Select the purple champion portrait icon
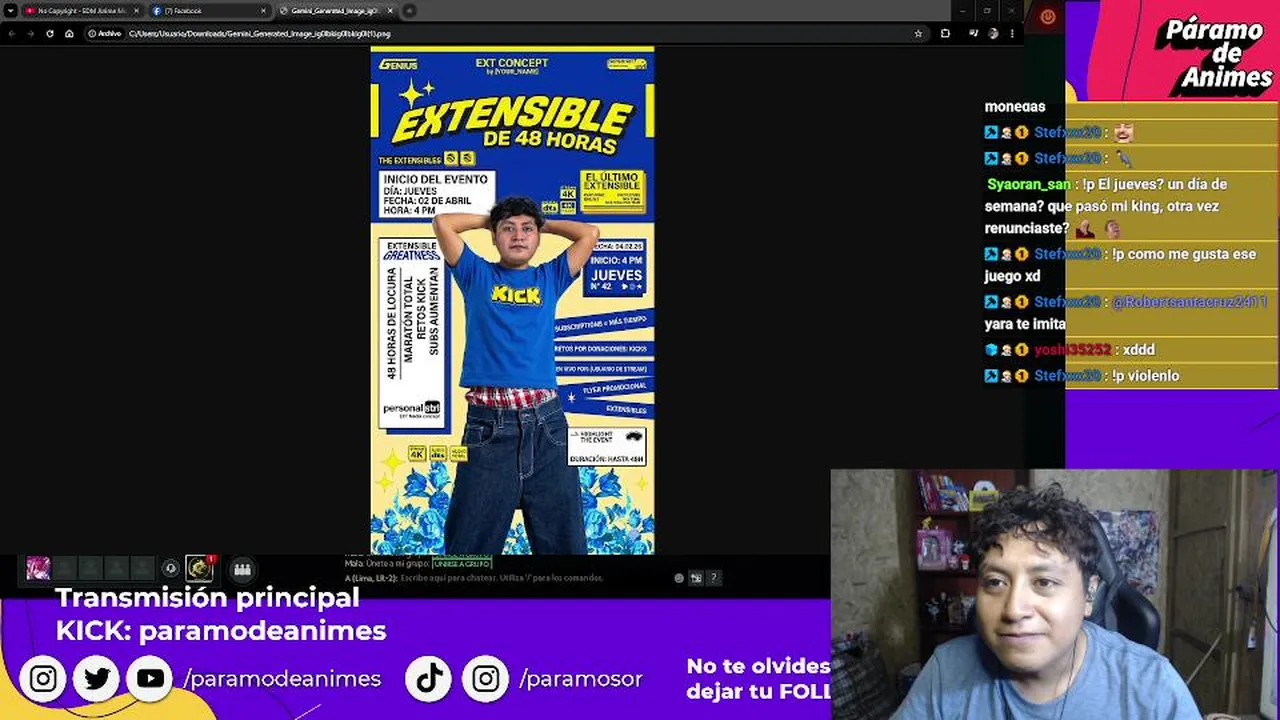Screen dimensions: 1280x720 tap(38, 569)
